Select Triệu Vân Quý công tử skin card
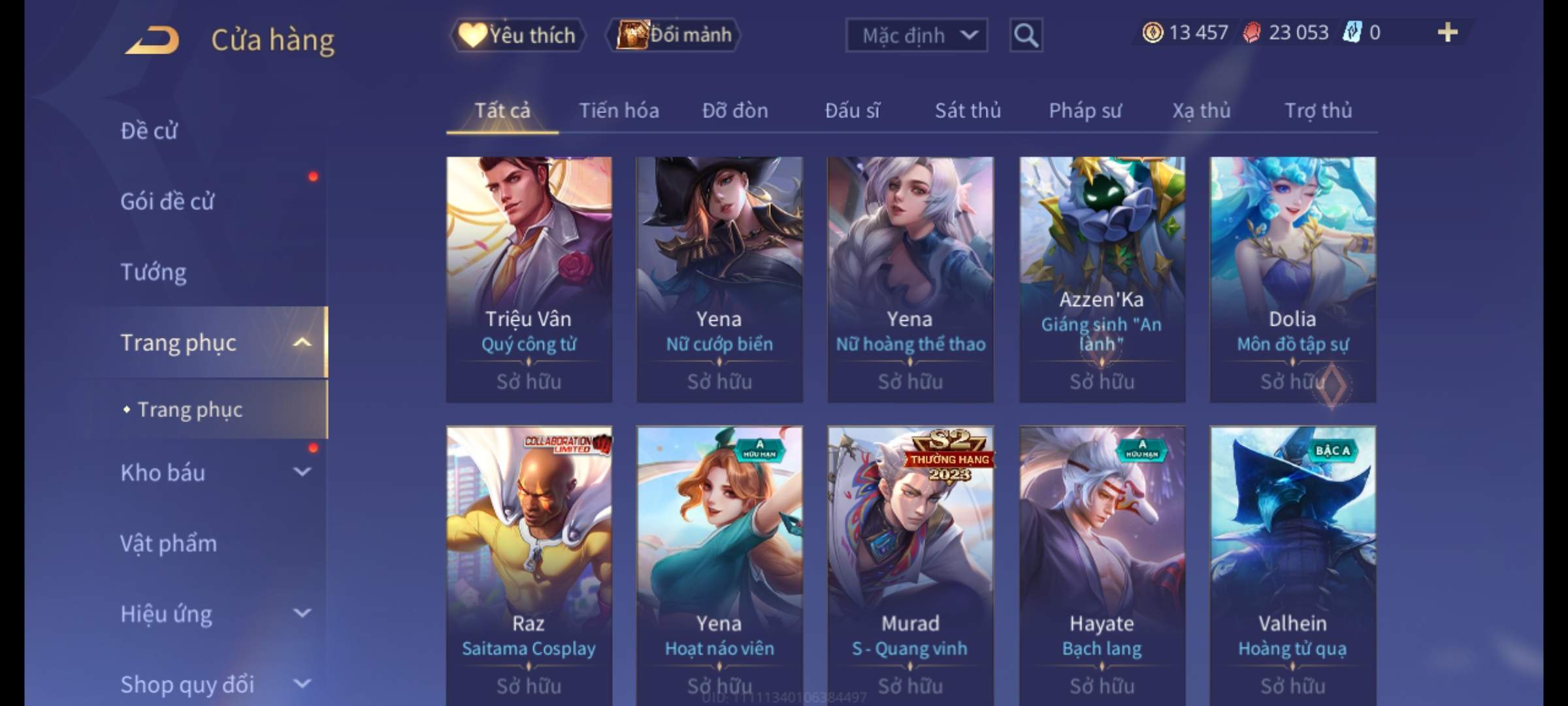1568x706 pixels. coord(529,279)
